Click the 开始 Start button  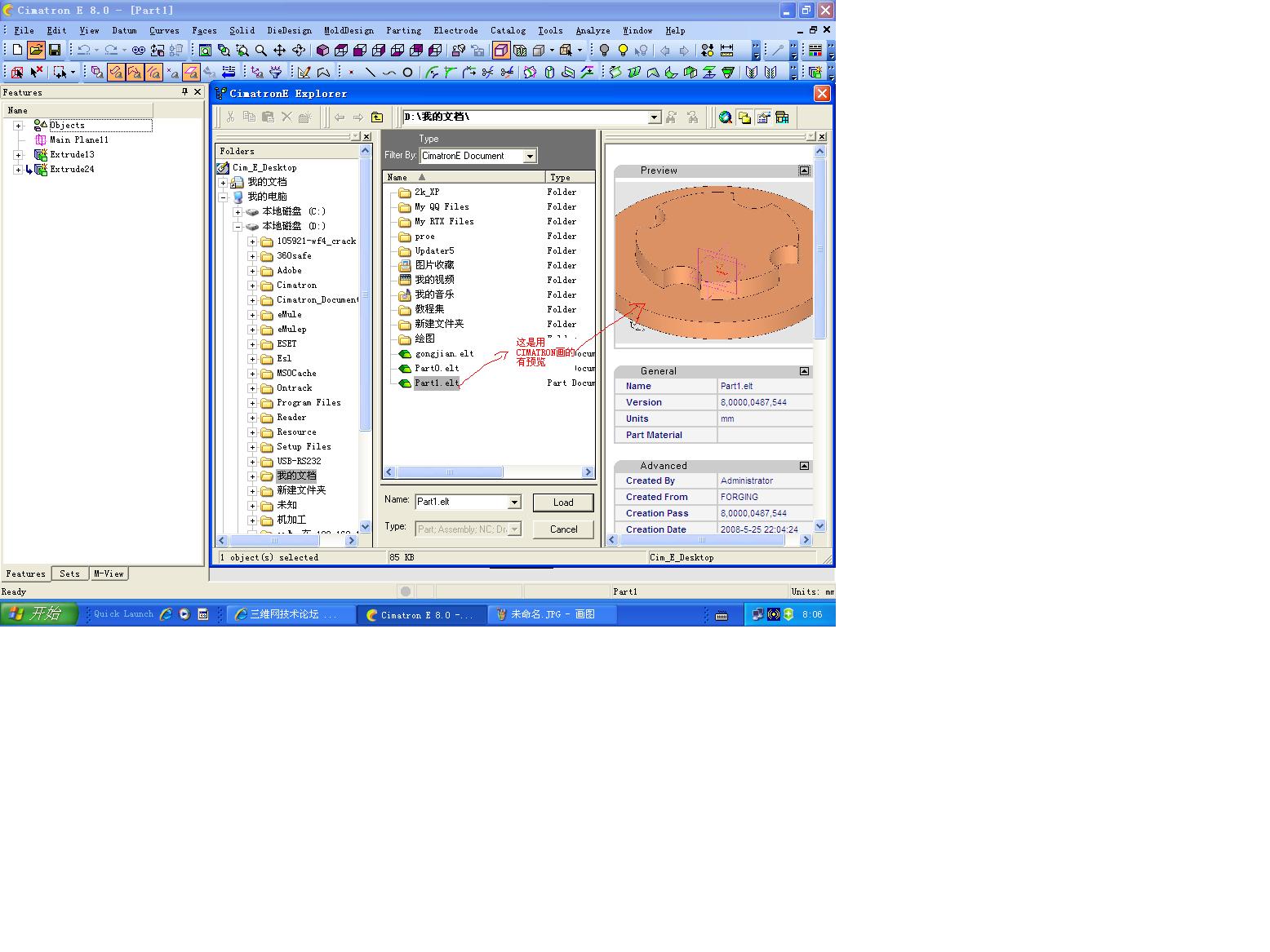pos(39,614)
